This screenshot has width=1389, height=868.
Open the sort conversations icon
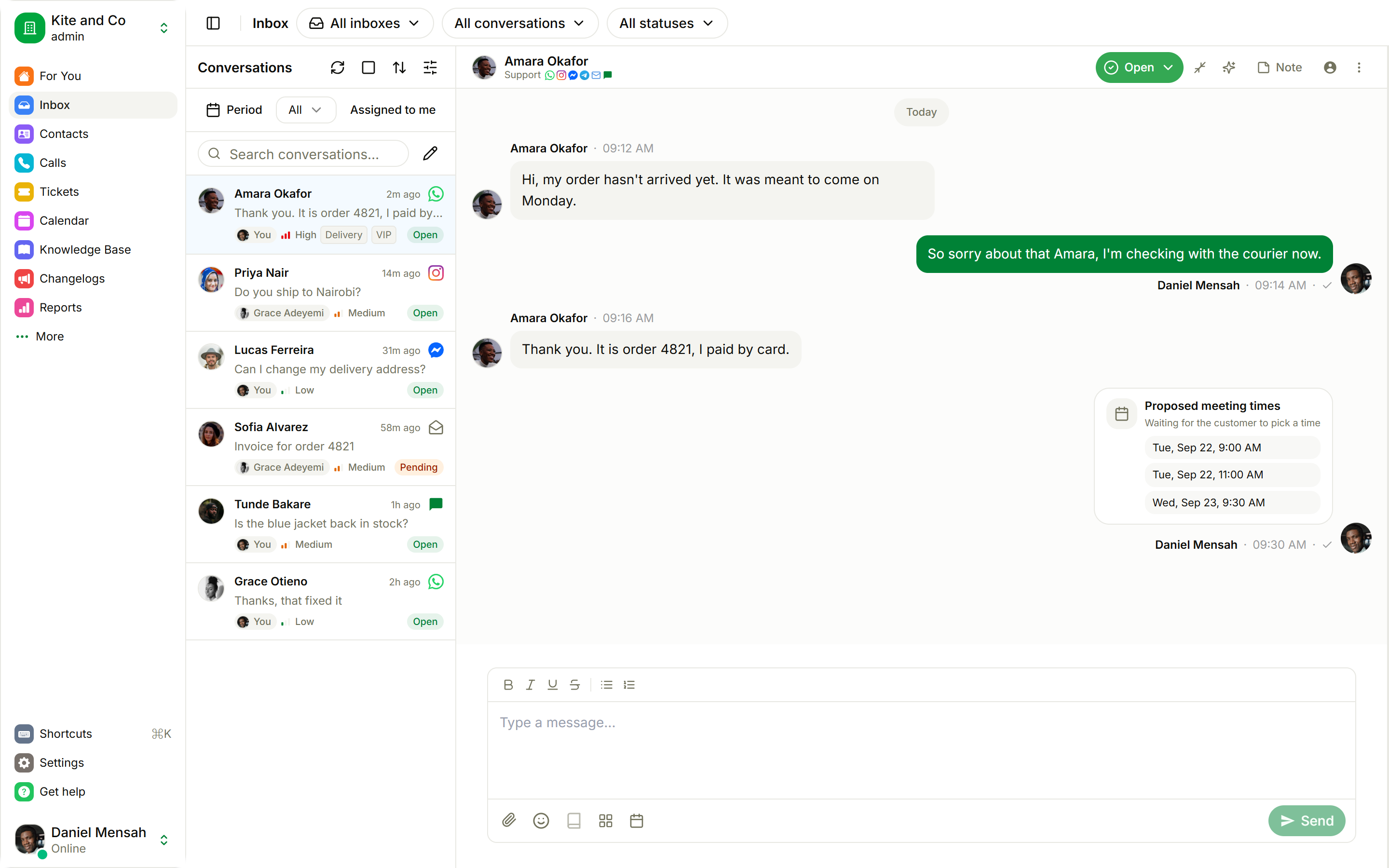point(399,68)
